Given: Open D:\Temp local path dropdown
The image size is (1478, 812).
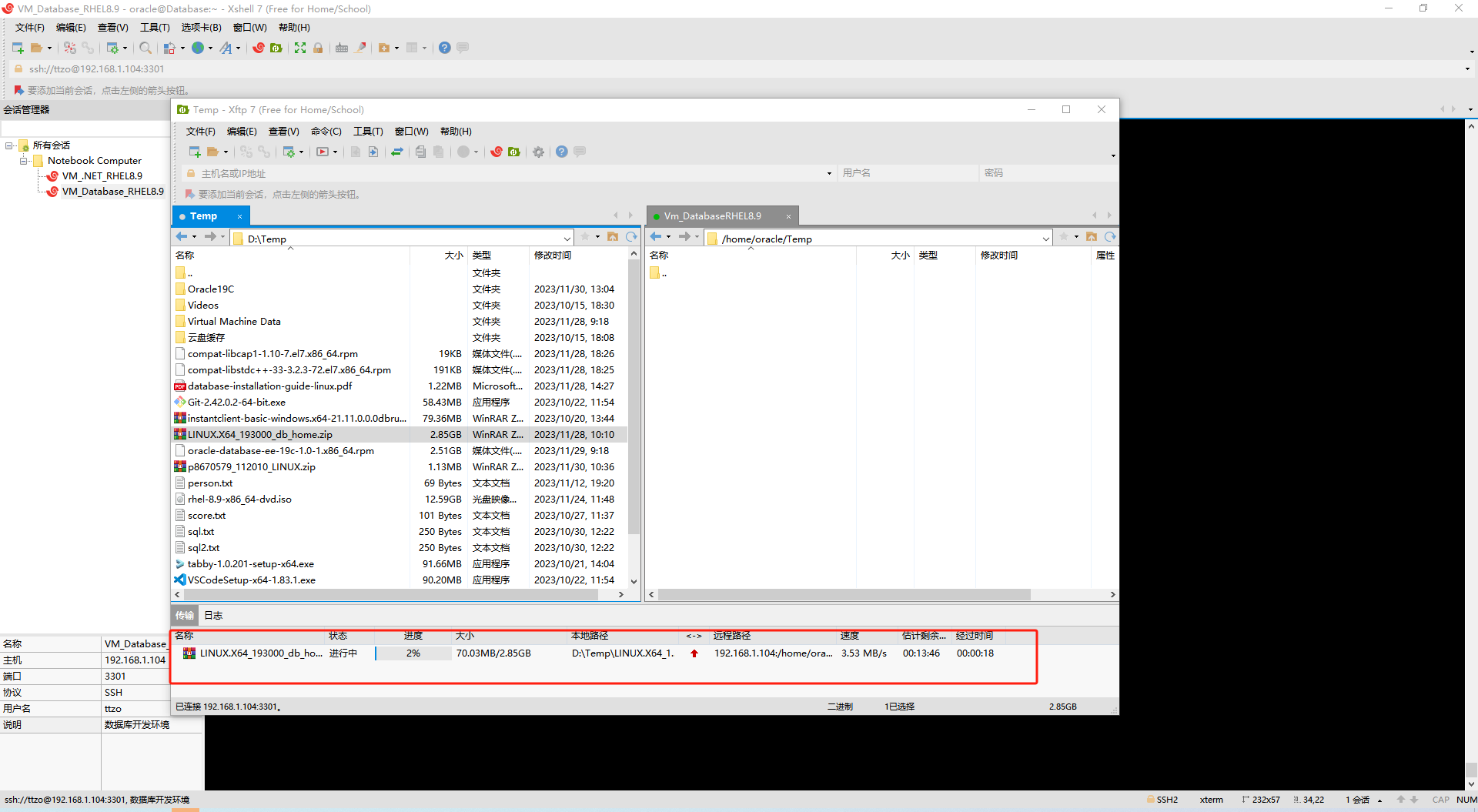Looking at the screenshot, I should [567, 239].
